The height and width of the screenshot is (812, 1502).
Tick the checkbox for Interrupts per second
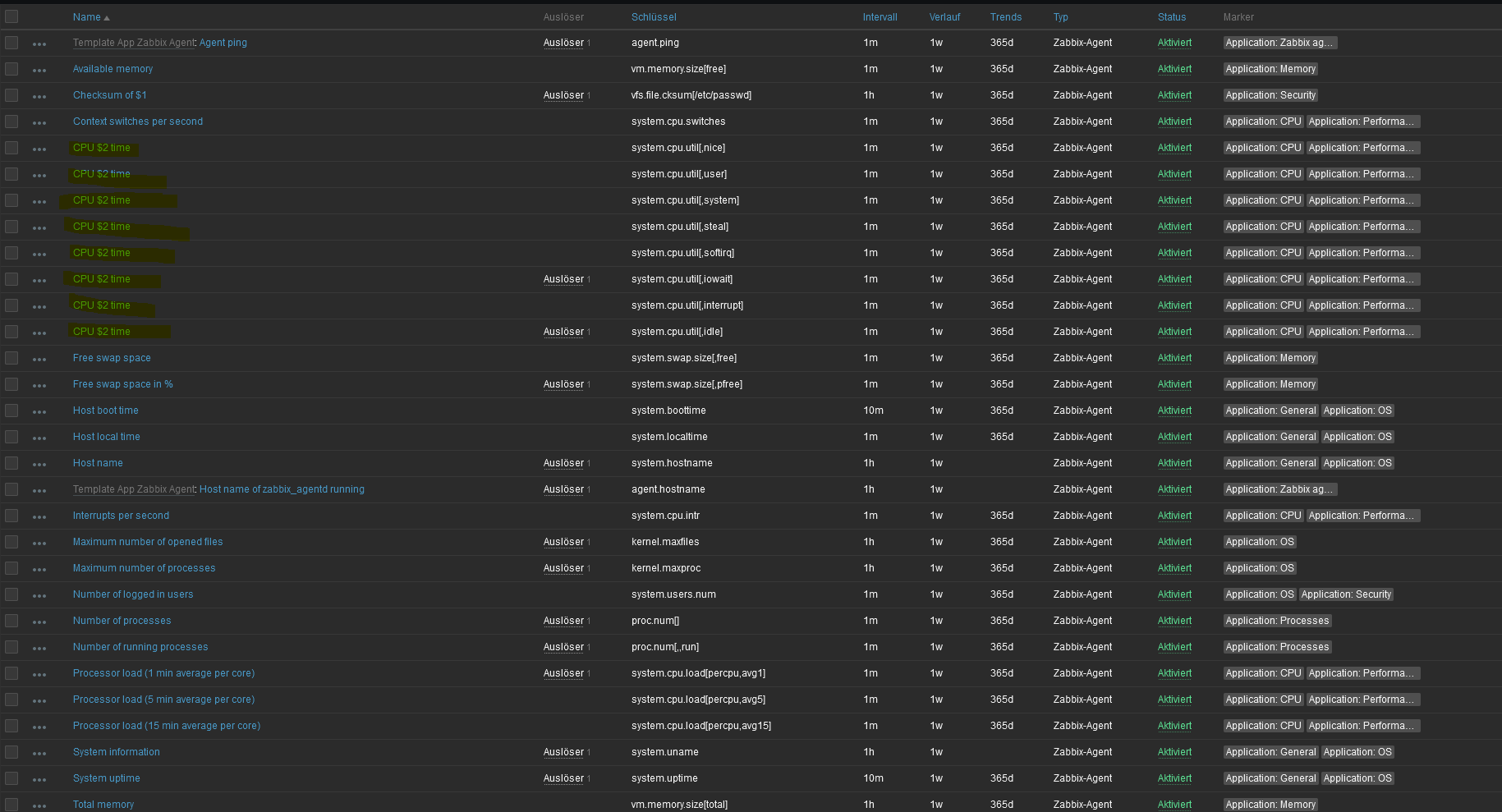click(x=11, y=516)
